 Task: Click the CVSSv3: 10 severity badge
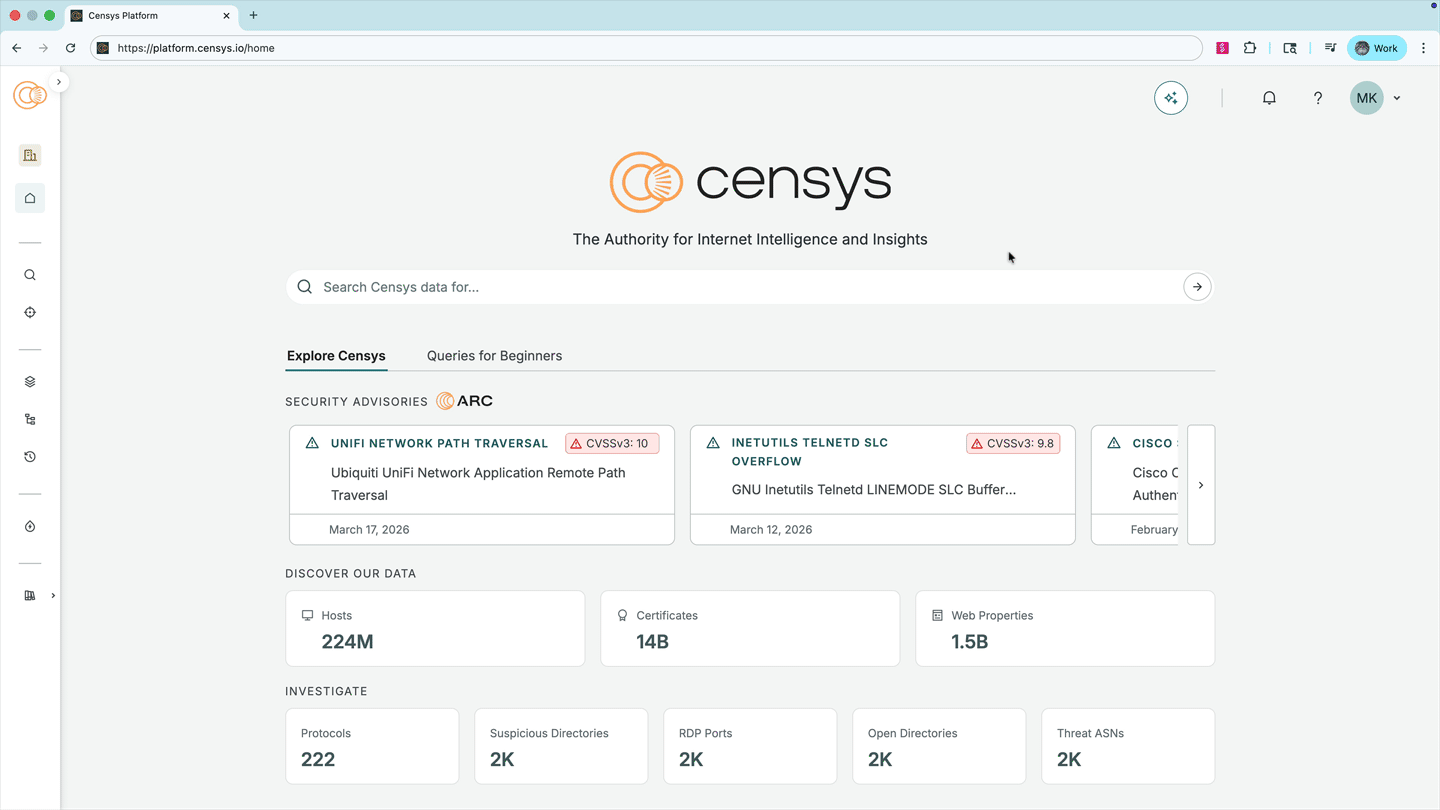pyautogui.click(x=612, y=443)
